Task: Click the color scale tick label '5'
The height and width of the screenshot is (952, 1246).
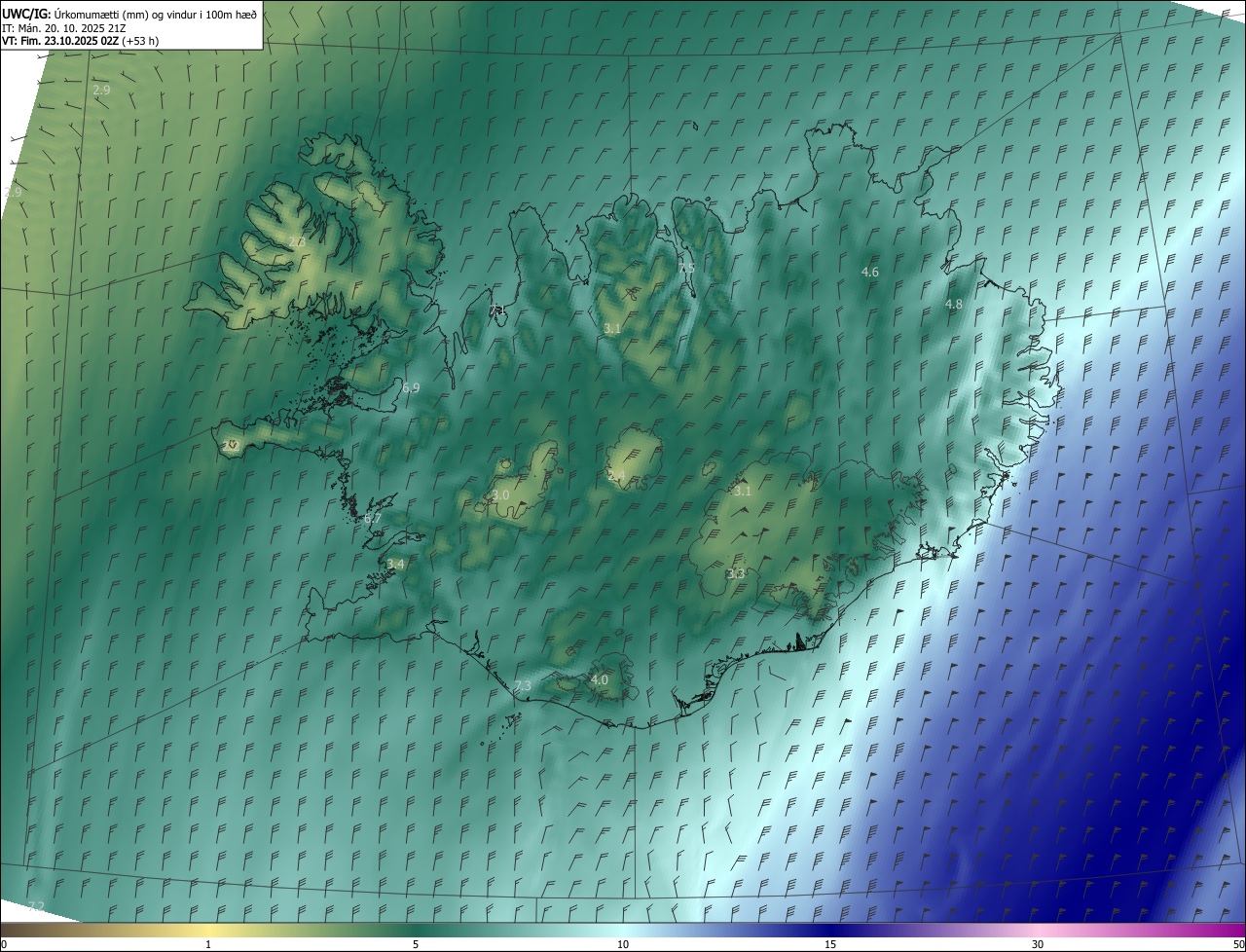Action: click(x=416, y=944)
